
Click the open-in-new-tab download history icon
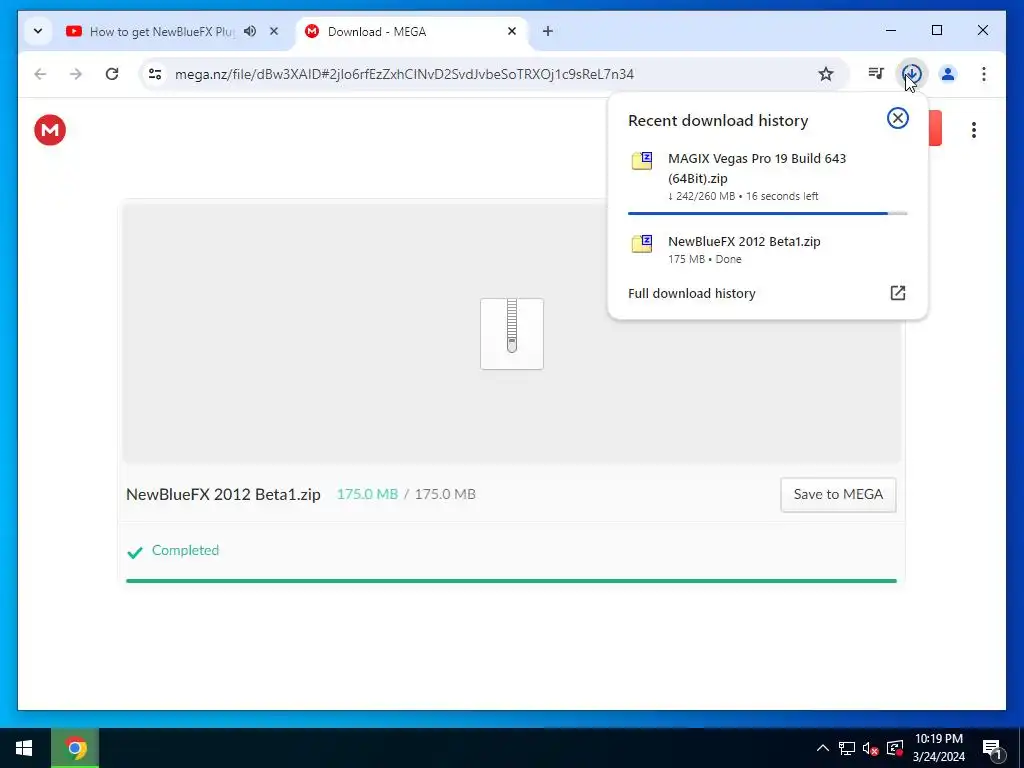pyautogui.click(x=897, y=293)
